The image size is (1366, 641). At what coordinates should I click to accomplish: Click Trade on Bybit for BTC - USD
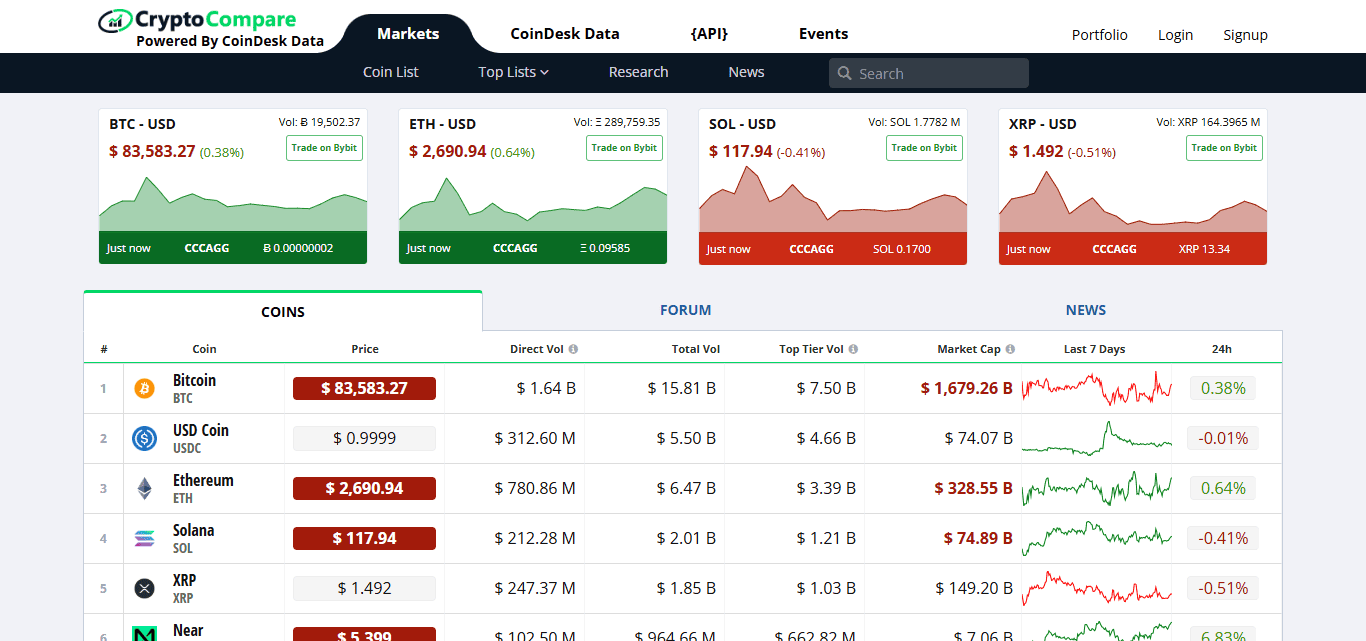coord(324,148)
